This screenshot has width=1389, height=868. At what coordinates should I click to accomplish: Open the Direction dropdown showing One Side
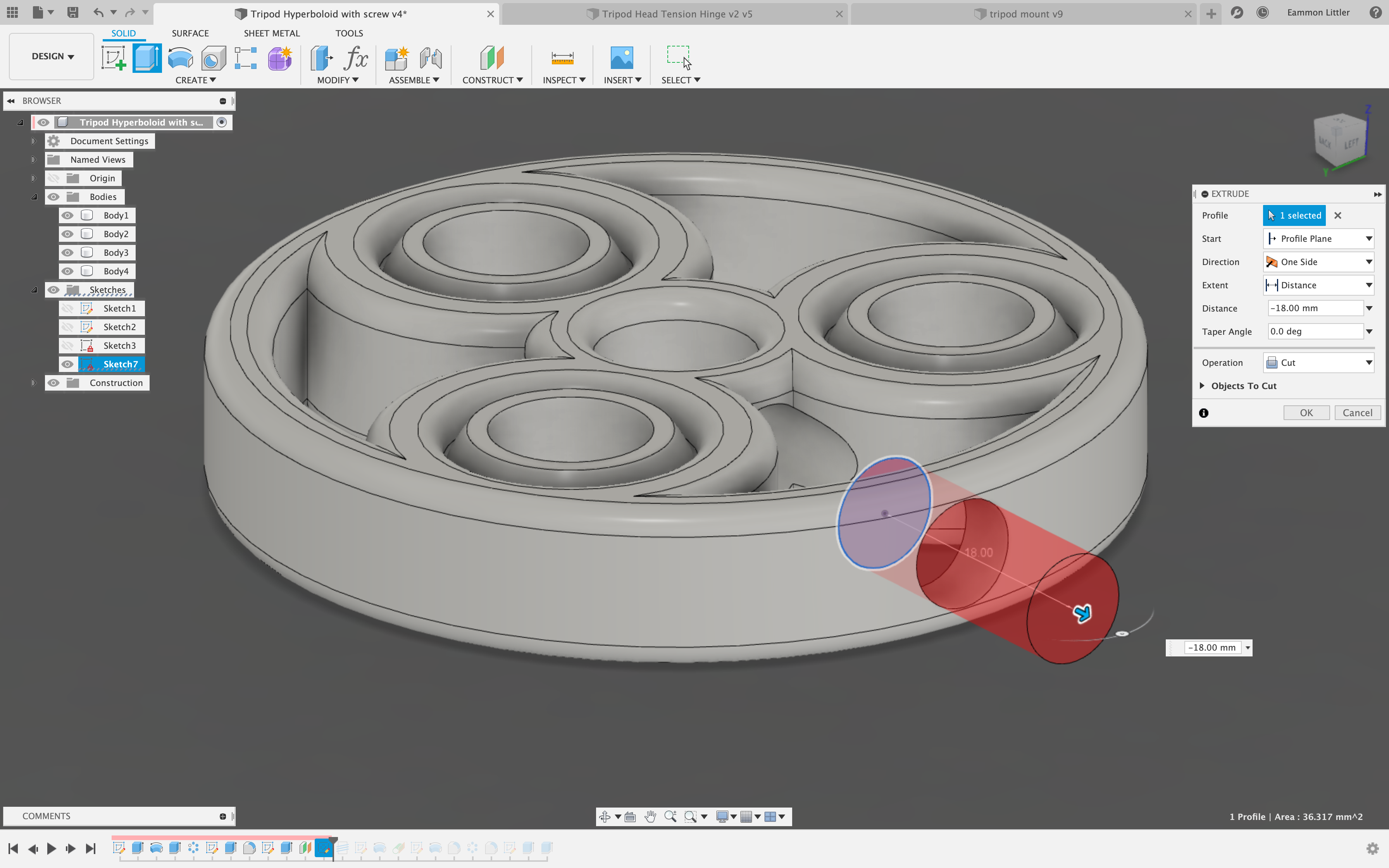point(1318,261)
